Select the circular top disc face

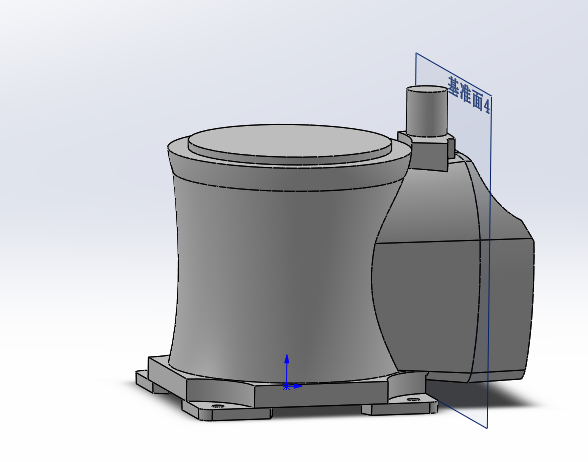coord(290,140)
